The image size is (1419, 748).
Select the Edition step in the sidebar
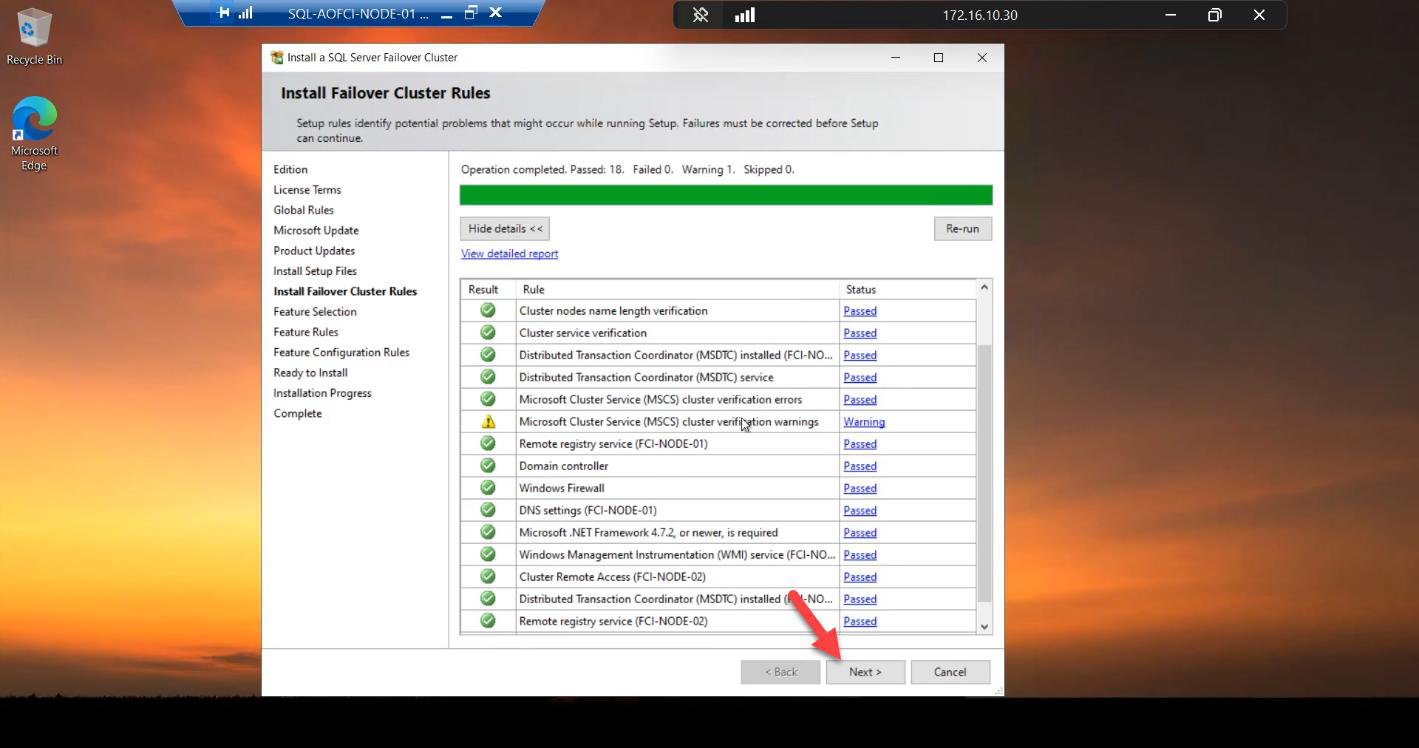click(x=291, y=170)
